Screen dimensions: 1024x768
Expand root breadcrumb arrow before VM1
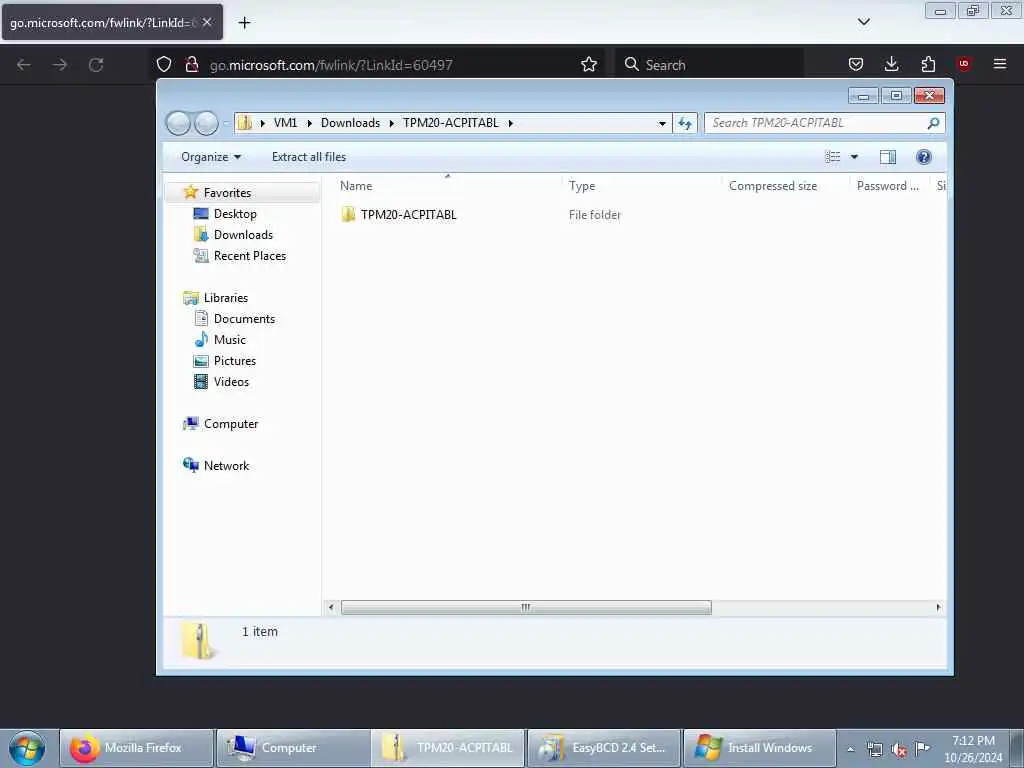[263, 123]
